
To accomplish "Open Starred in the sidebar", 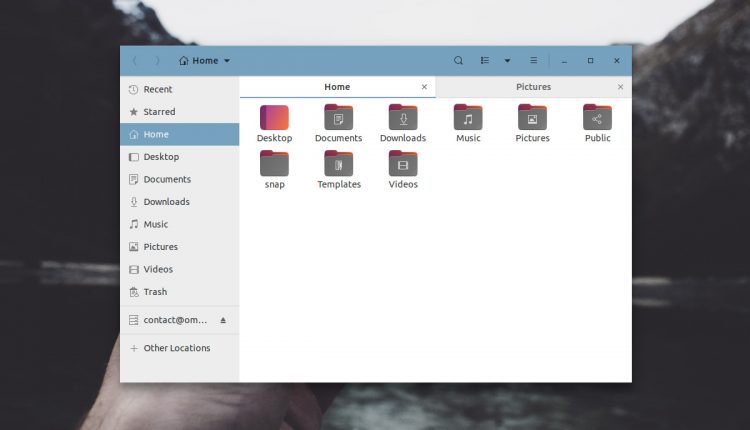I will [180, 112].
